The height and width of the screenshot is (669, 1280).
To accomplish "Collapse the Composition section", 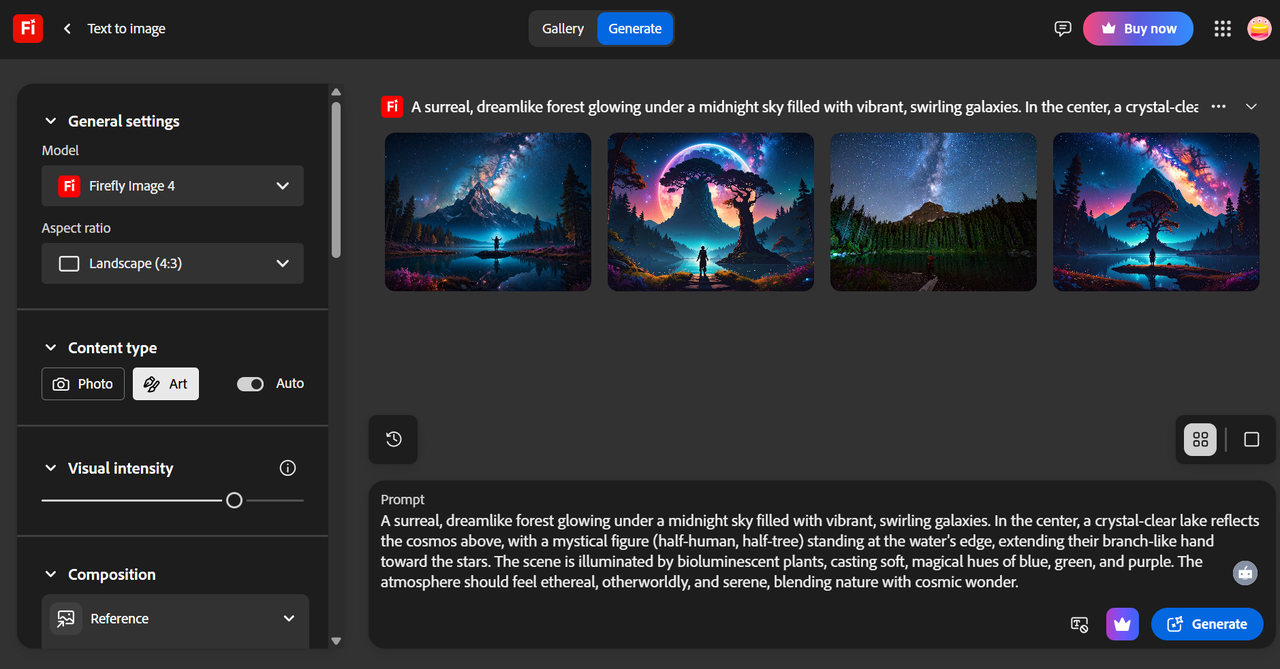I will (50, 574).
